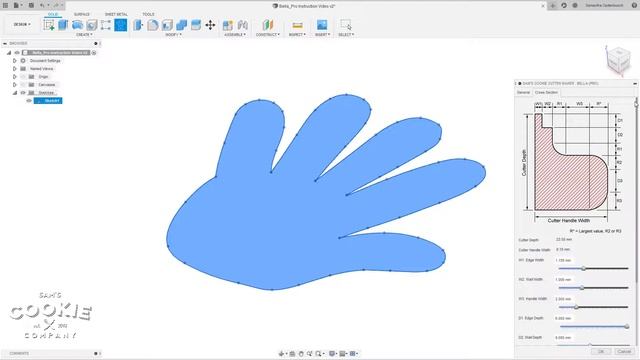This screenshot has height=360, width=640.
Task: Expand the Named Views node
Action: pyautogui.click(x=15, y=69)
